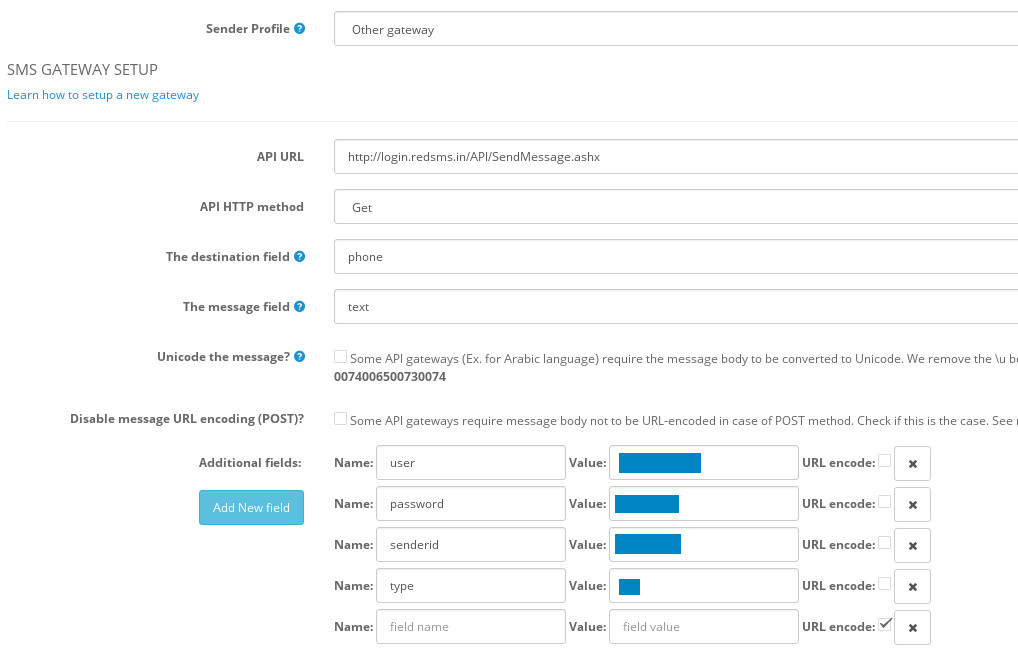Open the Sender Profile dropdown
1018x667 pixels.
coord(676,30)
